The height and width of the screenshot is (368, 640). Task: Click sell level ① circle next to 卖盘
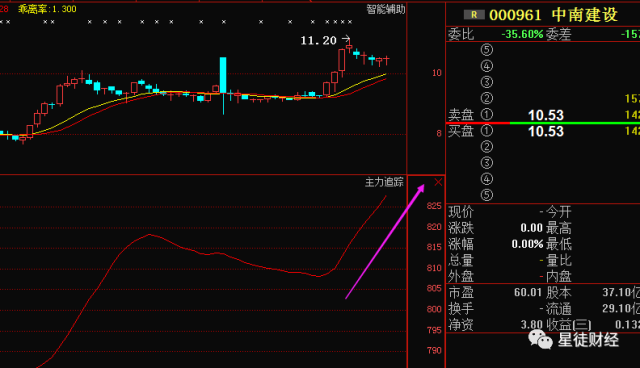487,114
